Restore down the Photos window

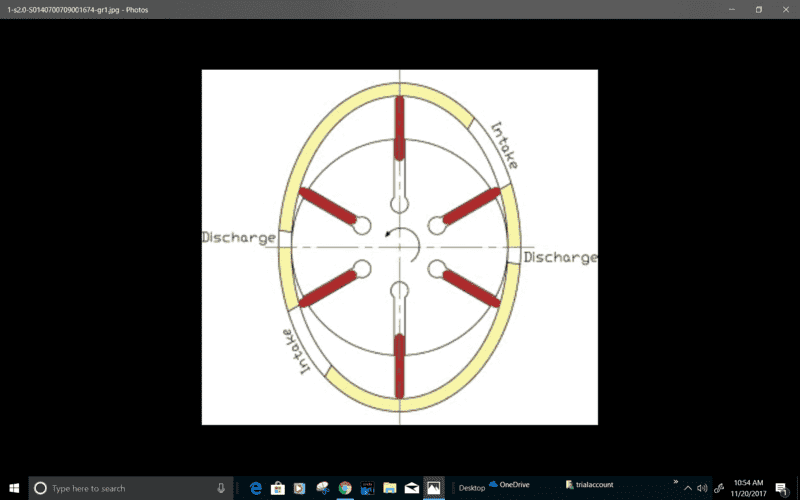coord(759,9)
